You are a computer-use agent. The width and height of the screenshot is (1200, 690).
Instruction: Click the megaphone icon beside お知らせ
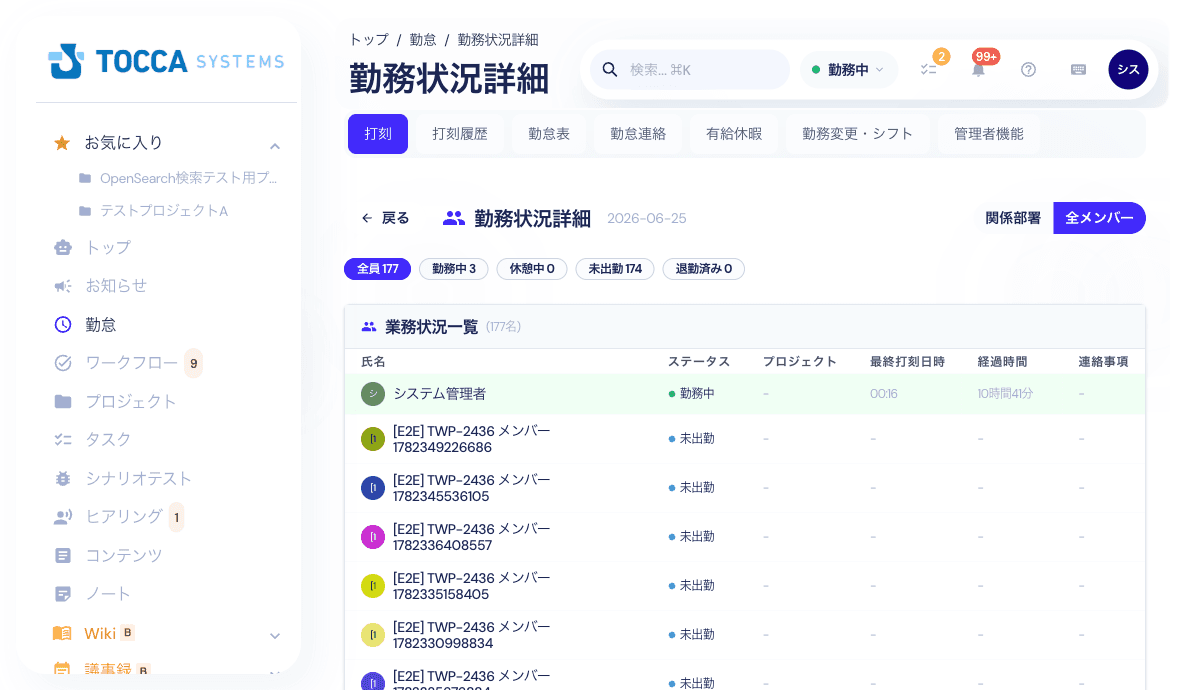click(x=63, y=286)
